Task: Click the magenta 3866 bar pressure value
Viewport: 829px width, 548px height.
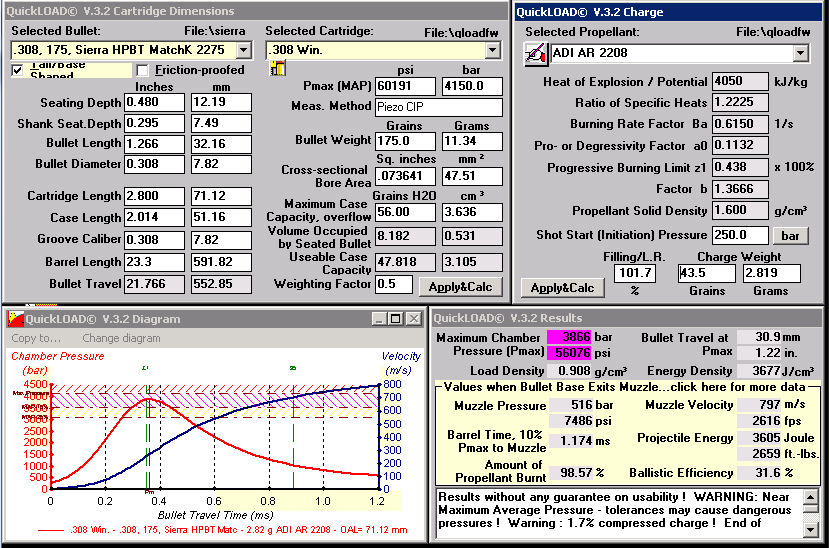Action: coord(569,337)
